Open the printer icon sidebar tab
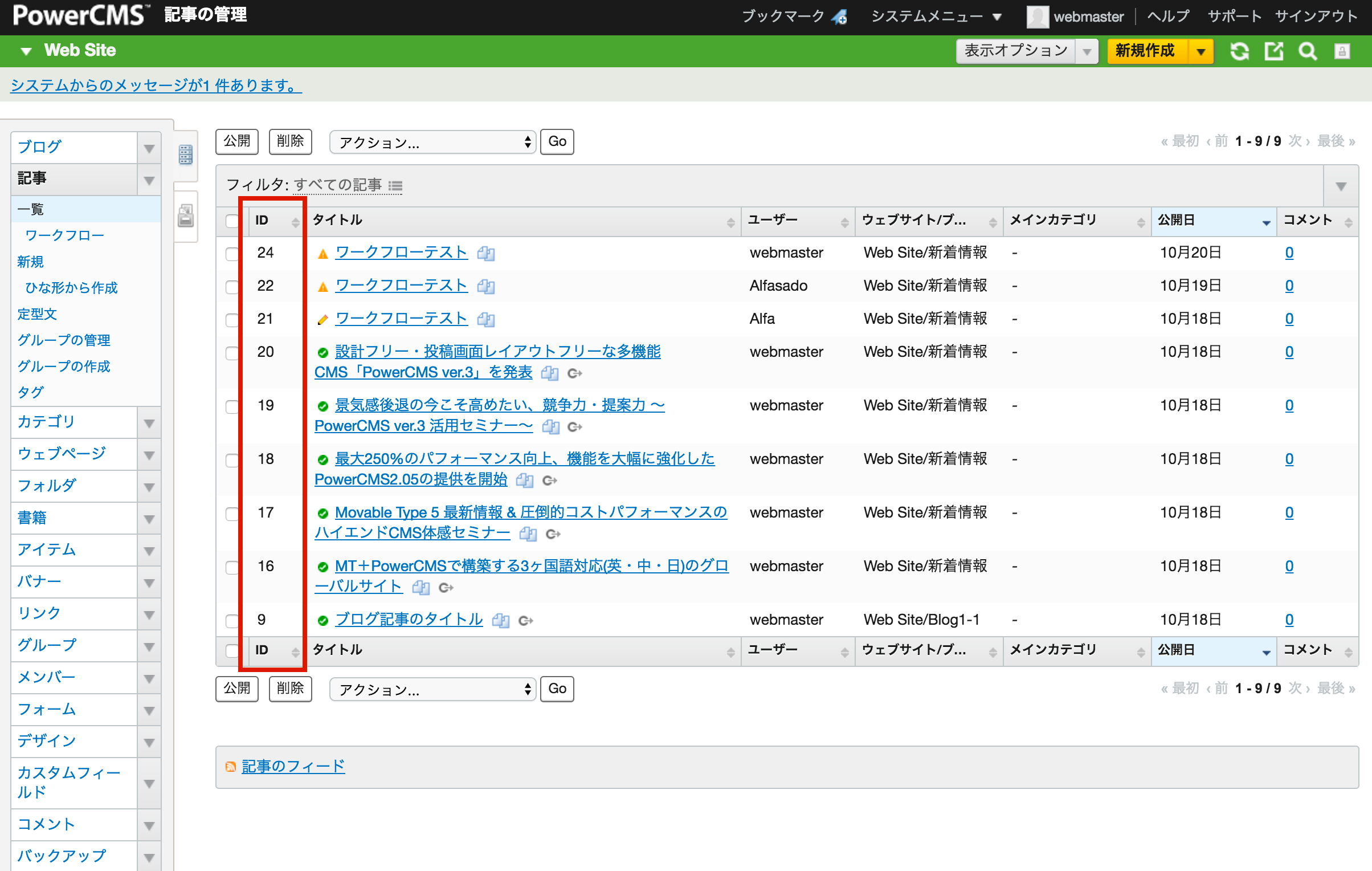 tap(186, 215)
